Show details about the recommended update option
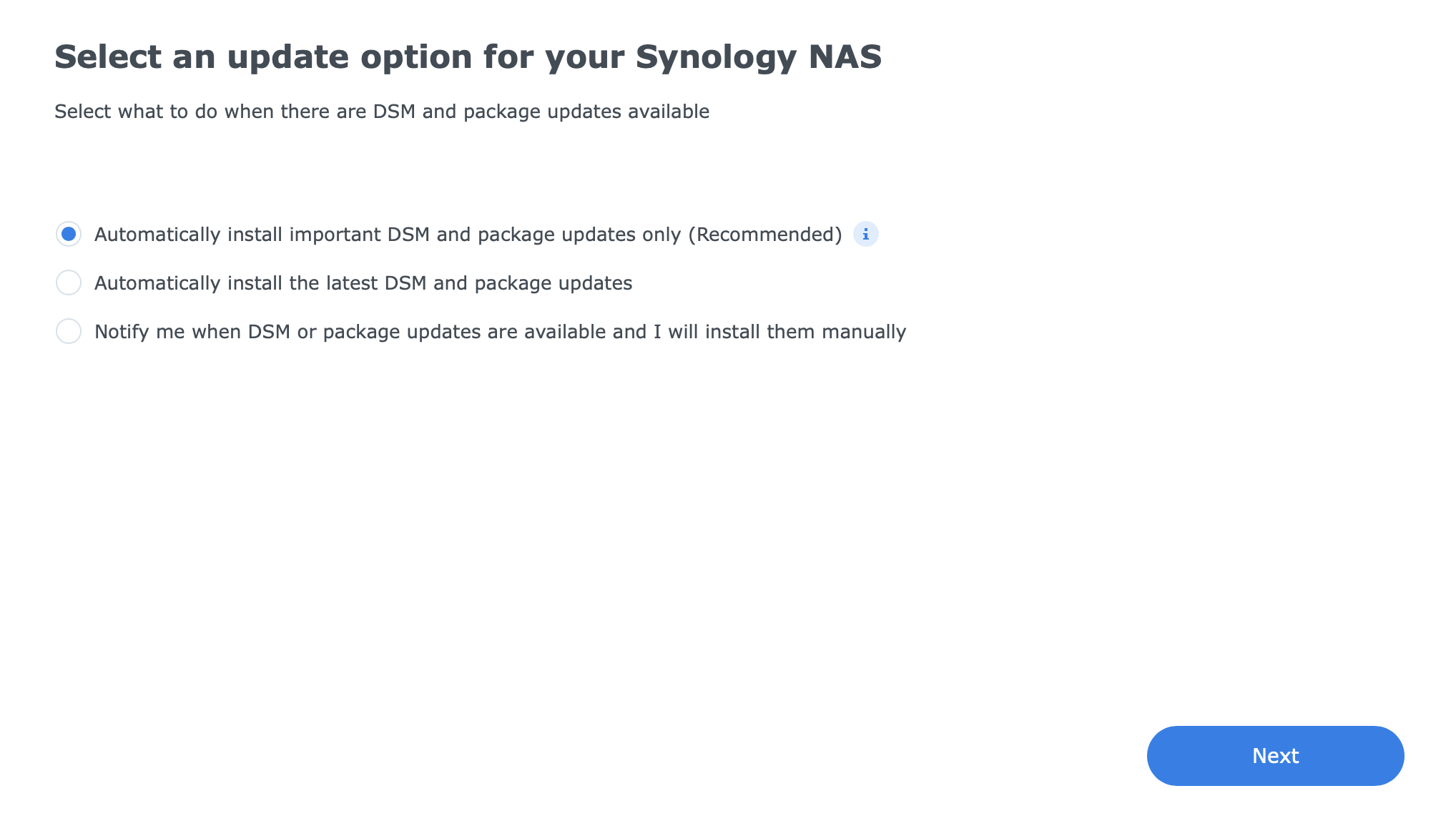 865,235
